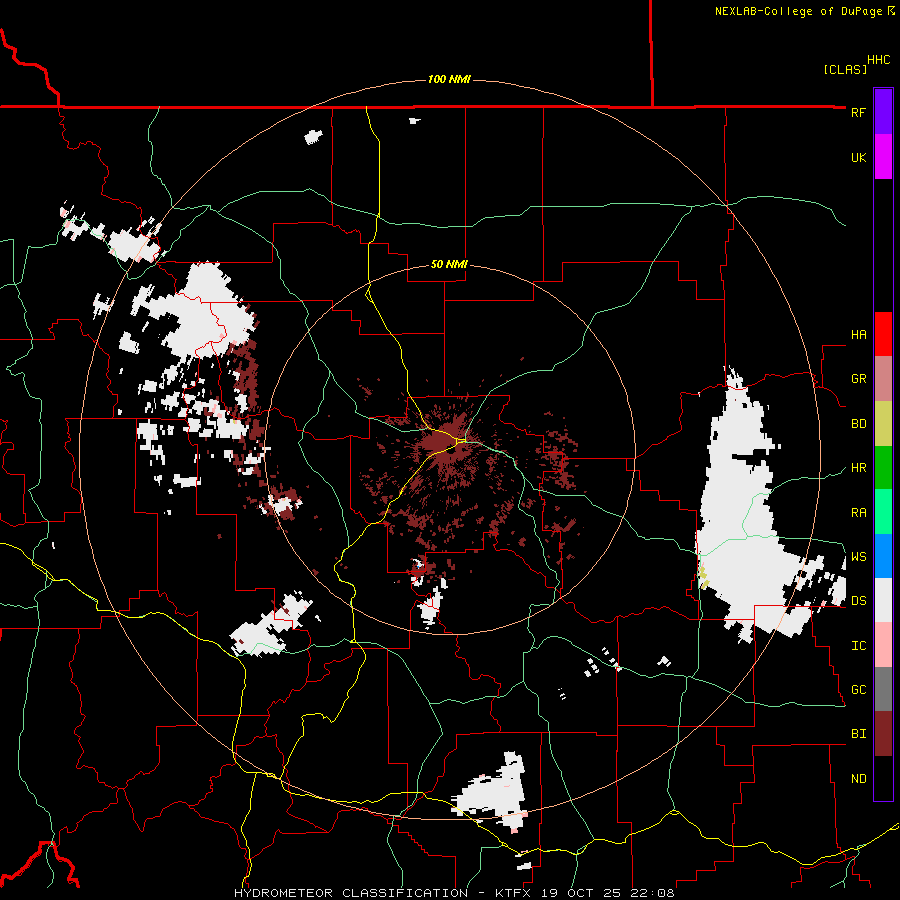
Task: Click the UK magenta legend swatch
Action: click(x=883, y=157)
